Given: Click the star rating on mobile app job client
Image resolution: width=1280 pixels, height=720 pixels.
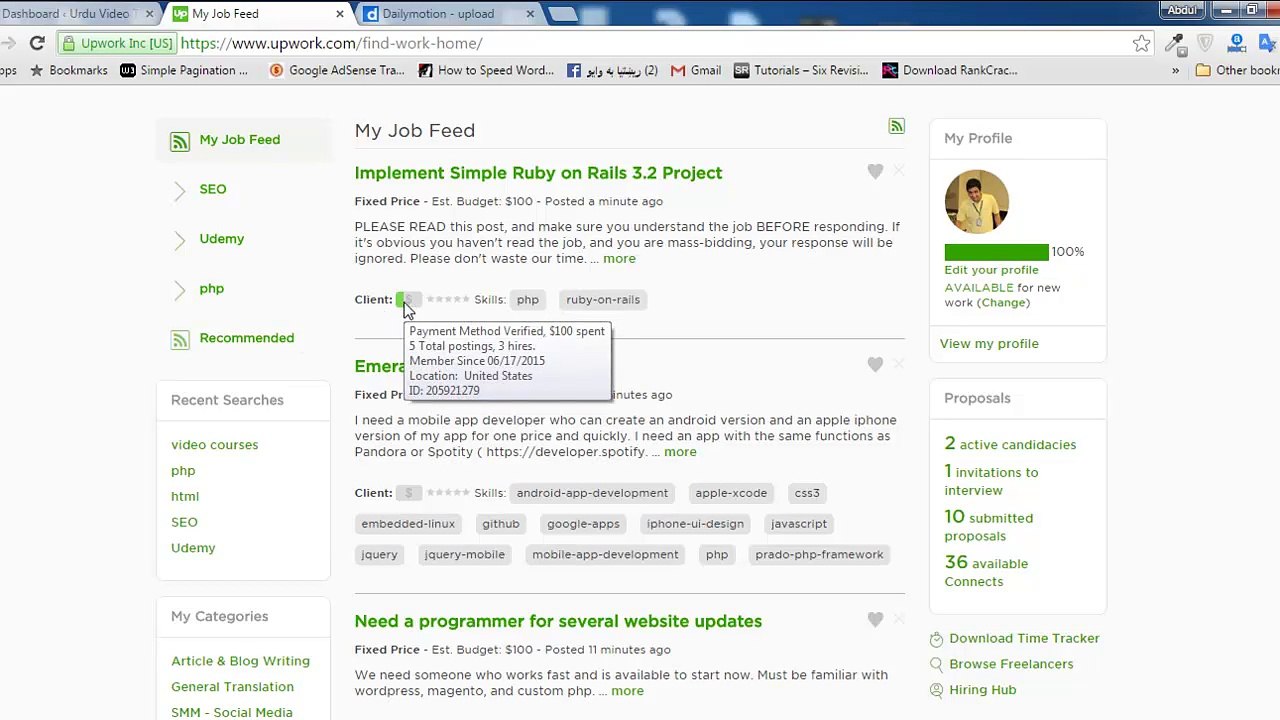Looking at the screenshot, I should (x=448, y=492).
